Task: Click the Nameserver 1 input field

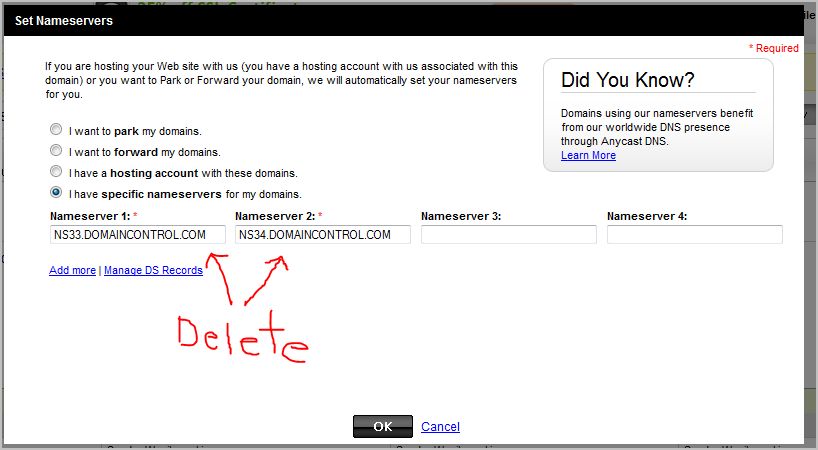Action: [x=137, y=235]
